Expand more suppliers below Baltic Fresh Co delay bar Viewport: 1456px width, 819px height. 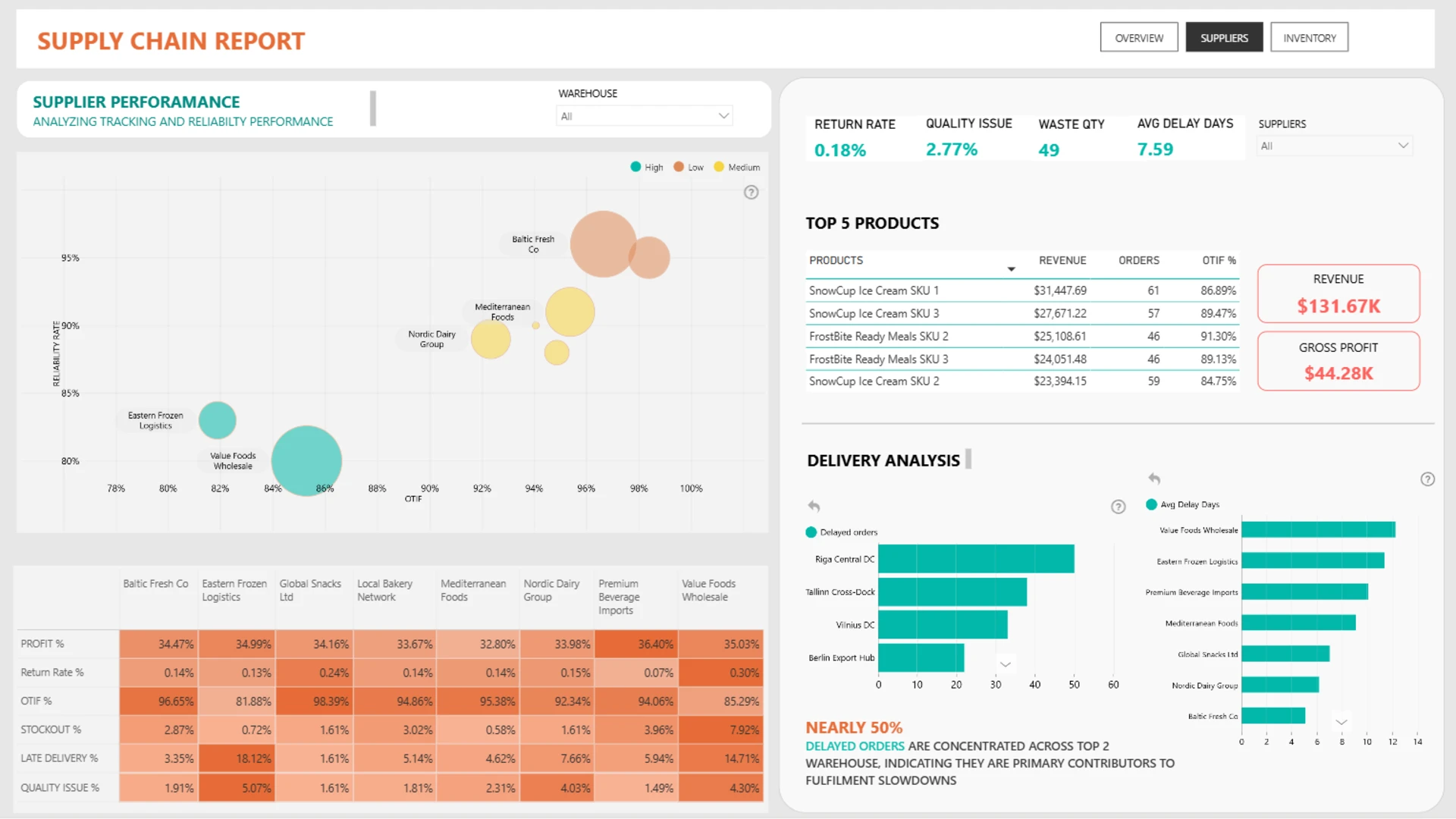click(x=1341, y=722)
